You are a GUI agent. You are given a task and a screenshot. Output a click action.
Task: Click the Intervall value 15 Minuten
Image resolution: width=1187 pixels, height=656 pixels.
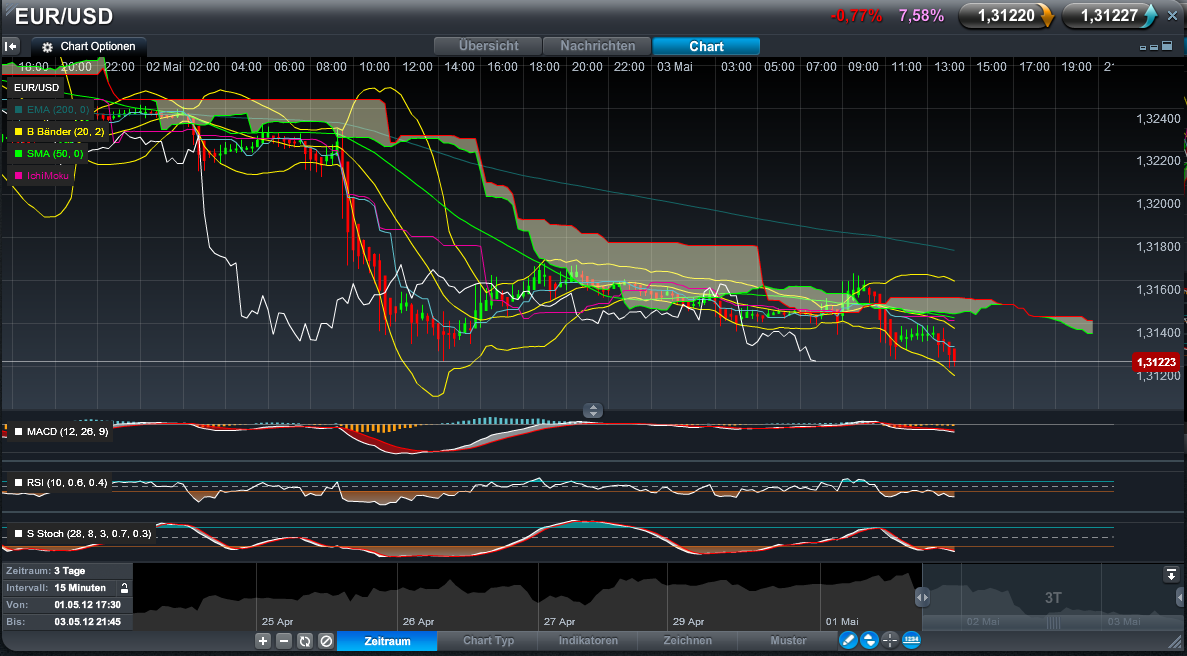click(79, 588)
